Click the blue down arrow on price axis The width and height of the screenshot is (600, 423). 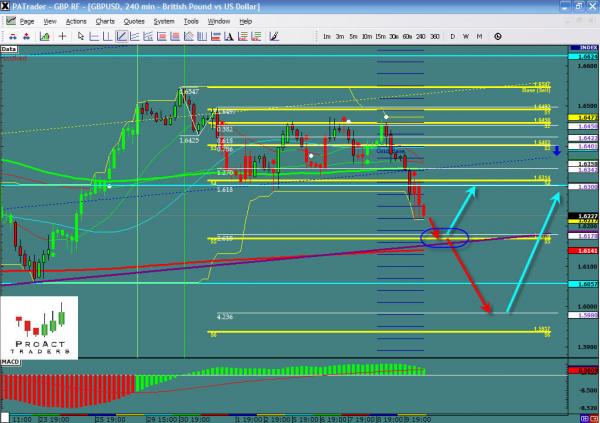tap(584, 150)
